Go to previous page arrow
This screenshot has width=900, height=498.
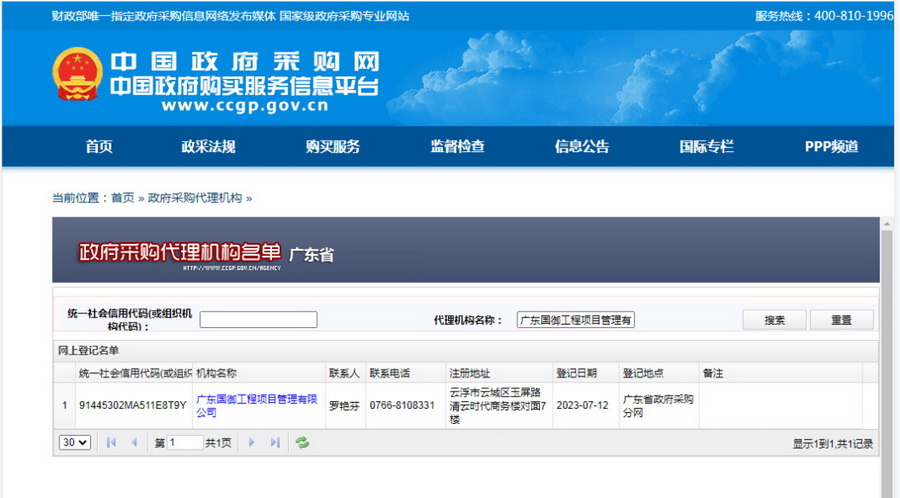point(134,442)
